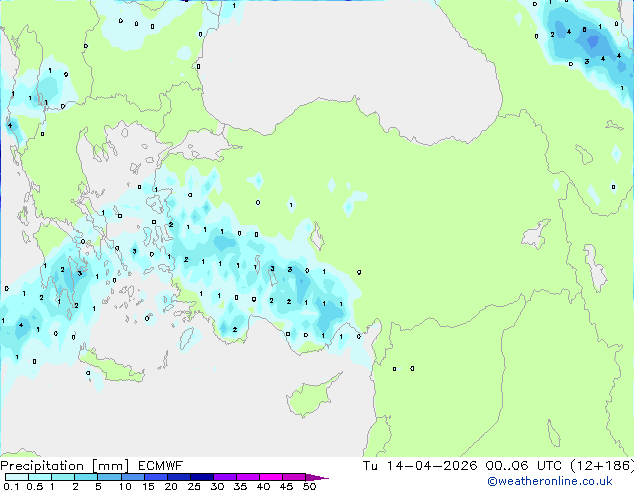Click the 40–45 mm magenta swatch
The width and height of the screenshot is (634, 490).
tap(271, 477)
